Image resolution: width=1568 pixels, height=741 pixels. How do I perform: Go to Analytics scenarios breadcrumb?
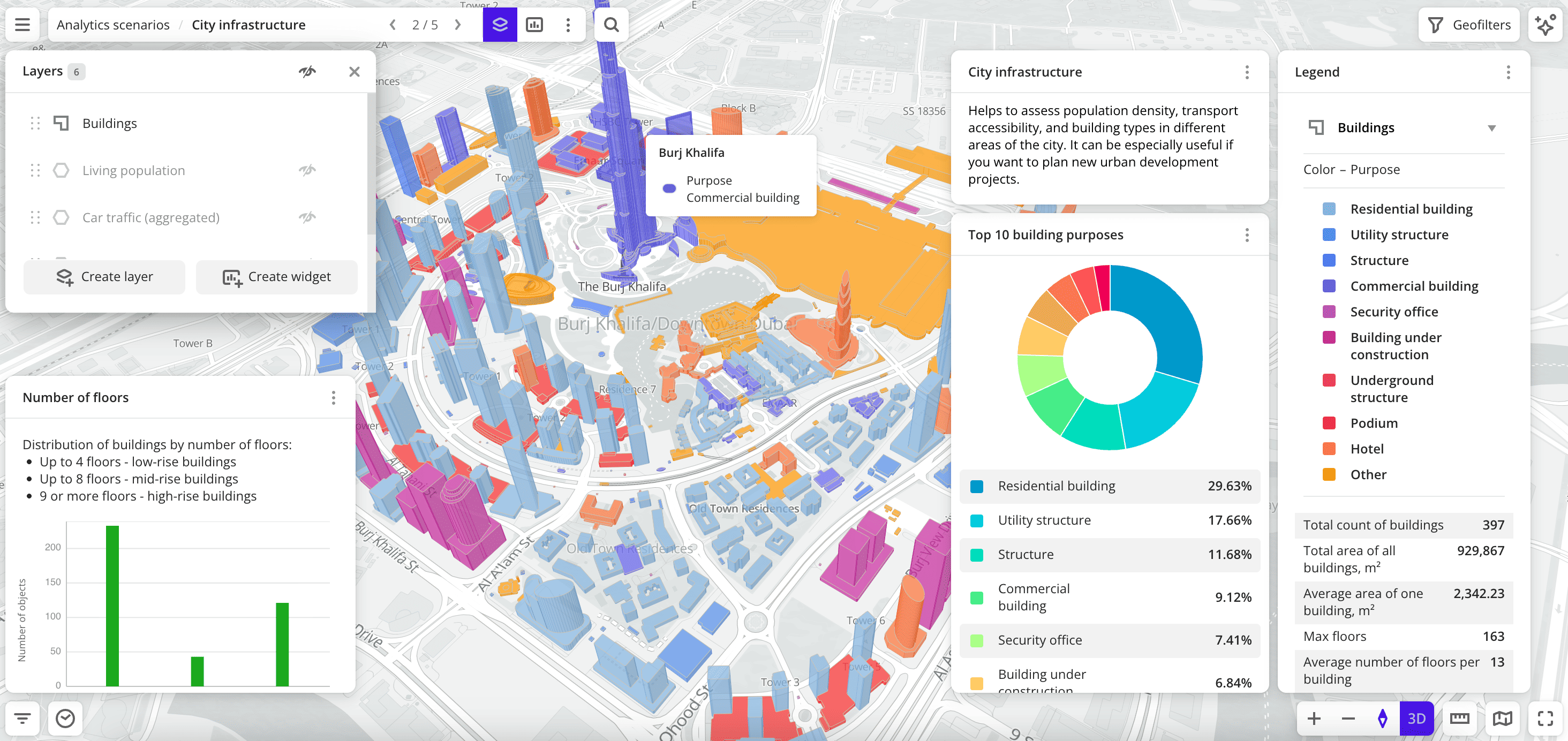tap(112, 25)
